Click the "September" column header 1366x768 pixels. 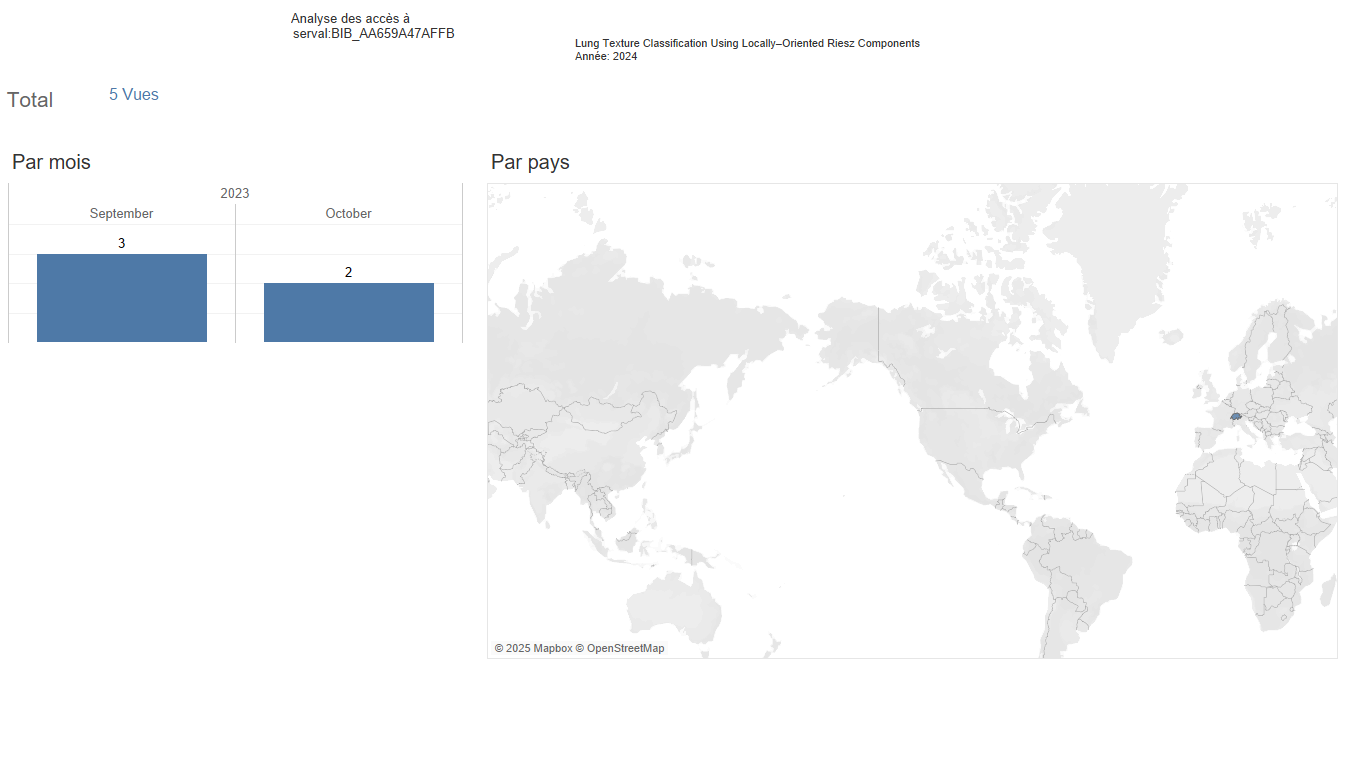click(x=122, y=214)
